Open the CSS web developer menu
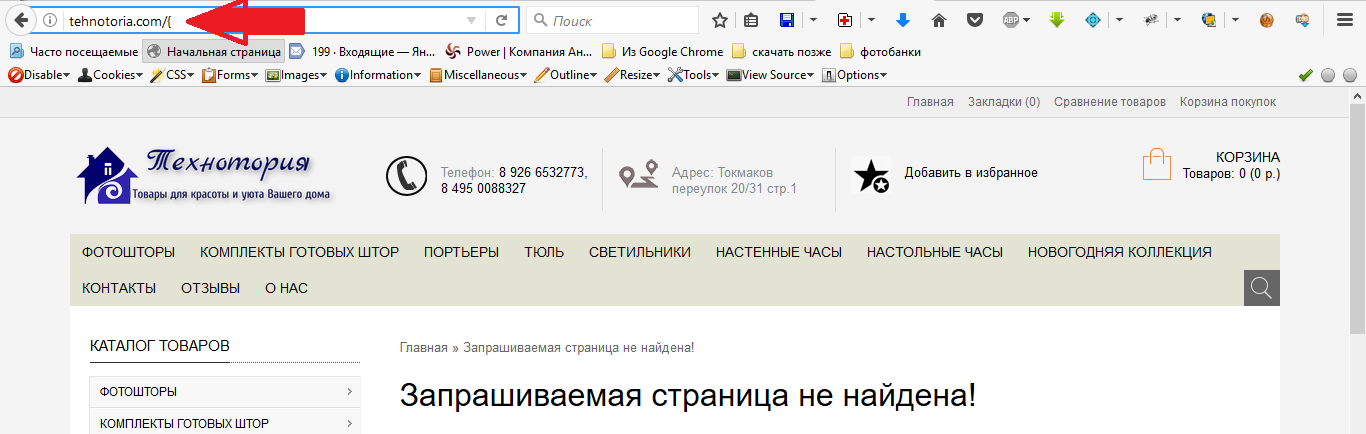1366x434 pixels. tap(173, 75)
